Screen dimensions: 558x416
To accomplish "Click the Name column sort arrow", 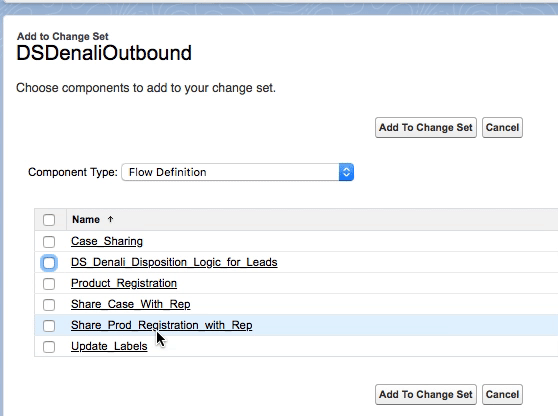I will [x=110, y=219].
